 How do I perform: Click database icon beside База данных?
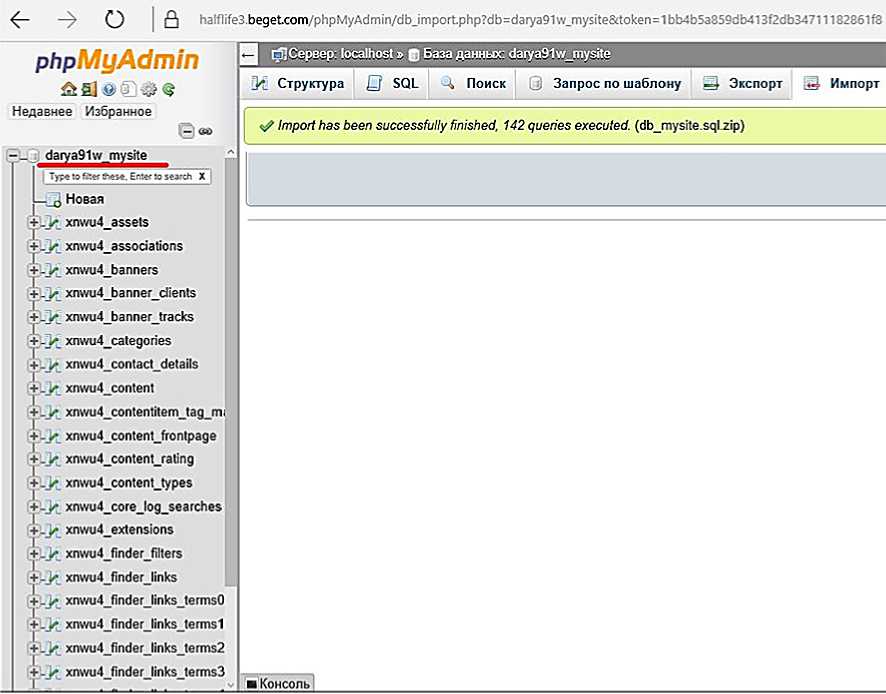(414, 54)
